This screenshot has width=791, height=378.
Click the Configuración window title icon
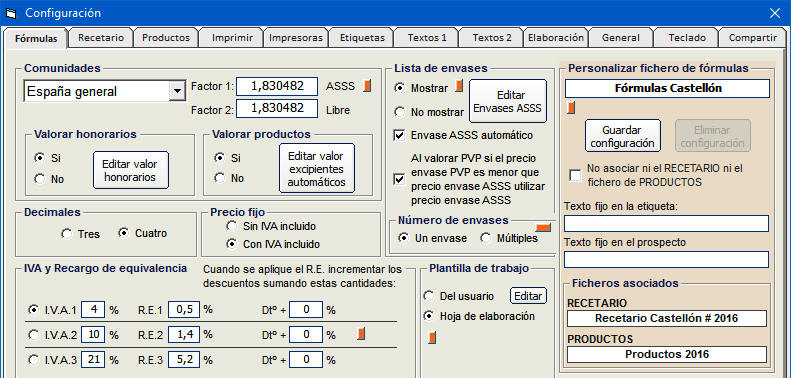tap(11, 13)
